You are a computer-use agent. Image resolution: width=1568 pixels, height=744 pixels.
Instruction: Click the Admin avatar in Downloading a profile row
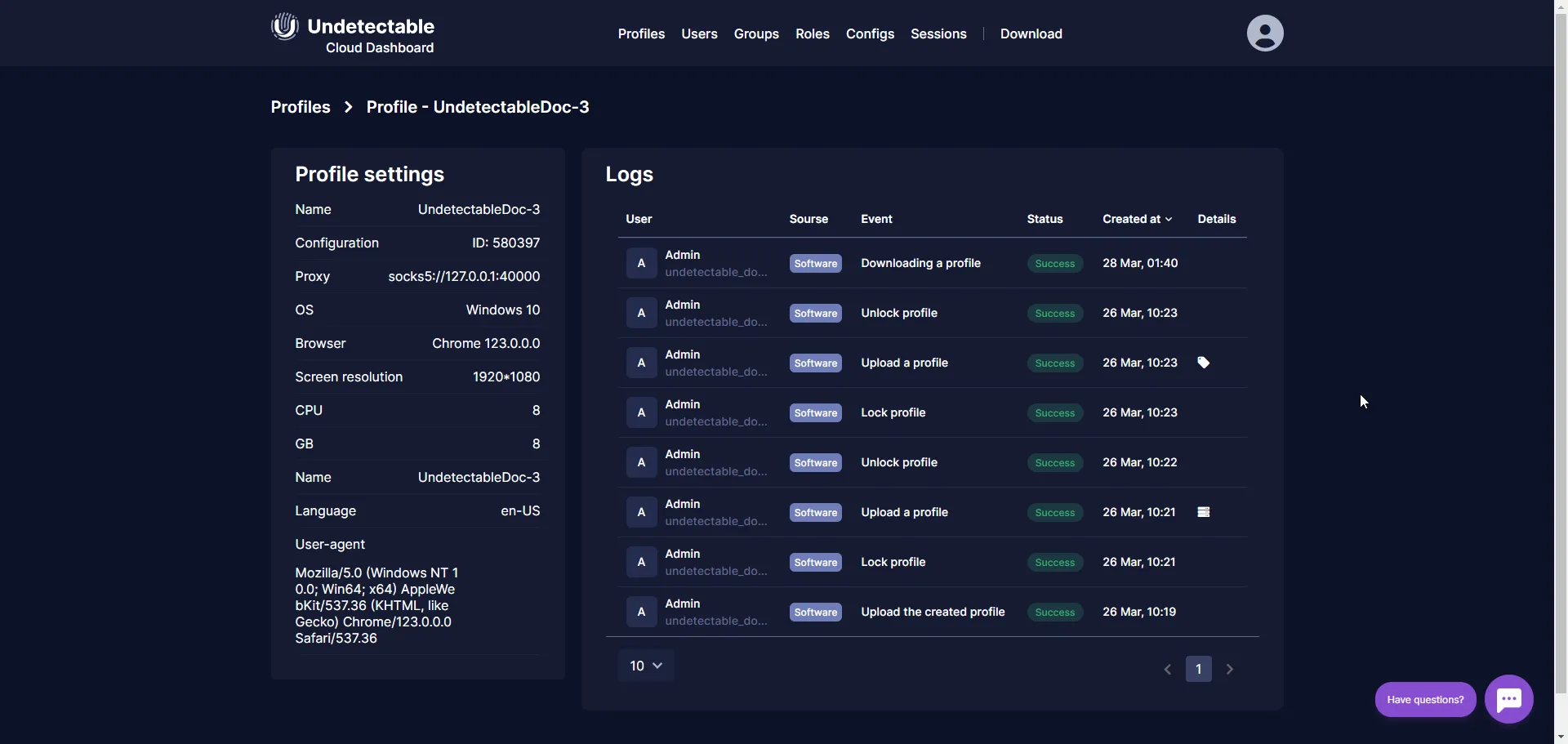coord(641,263)
